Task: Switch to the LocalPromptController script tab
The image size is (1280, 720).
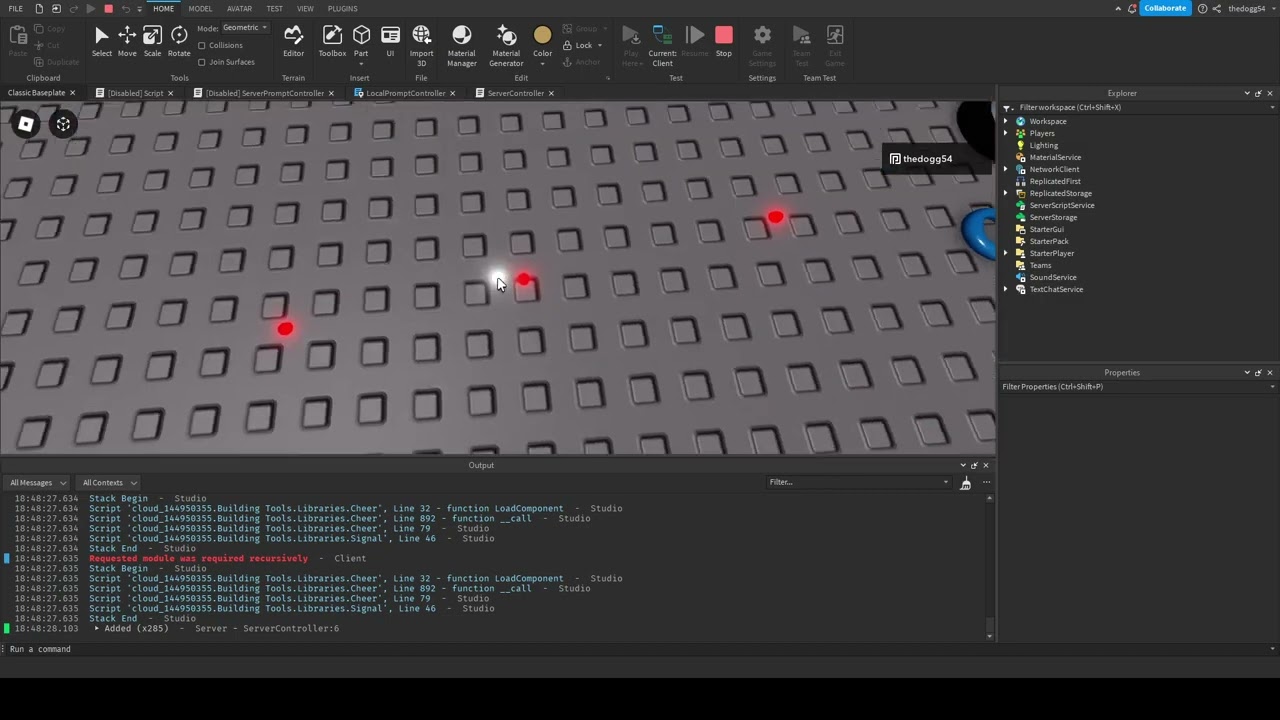Action: (x=405, y=93)
